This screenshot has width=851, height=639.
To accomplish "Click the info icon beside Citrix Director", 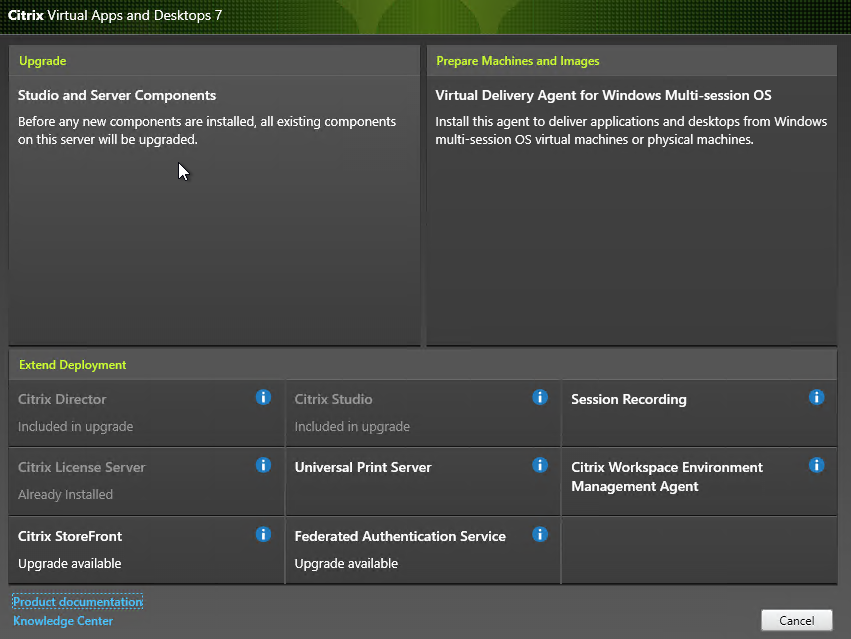I will click(x=263, y=397).
